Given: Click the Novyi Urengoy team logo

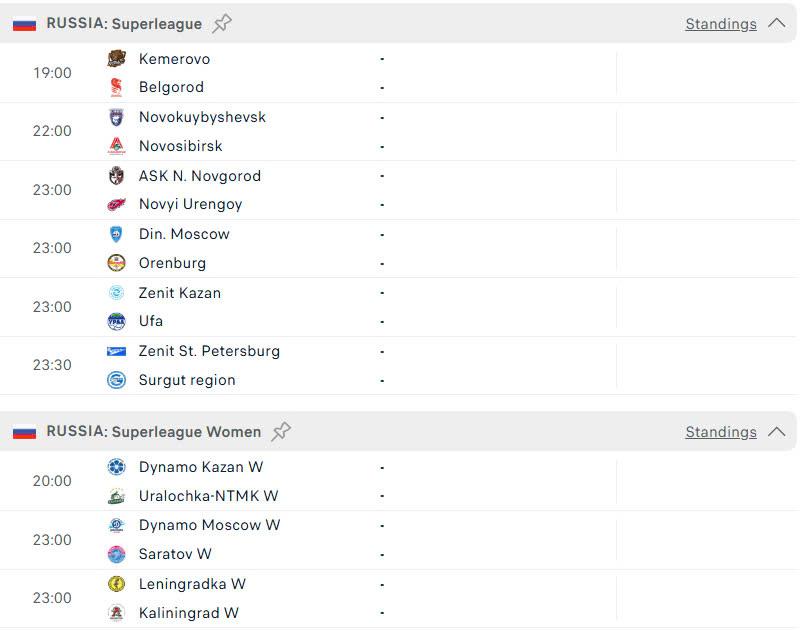Looking at the screenshot, I should click(x=117, y=204).
